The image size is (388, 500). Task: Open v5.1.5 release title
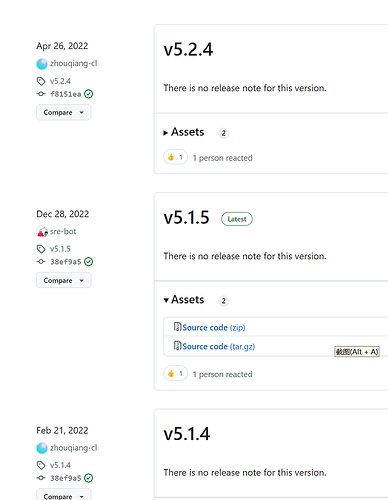click(186, 218)
